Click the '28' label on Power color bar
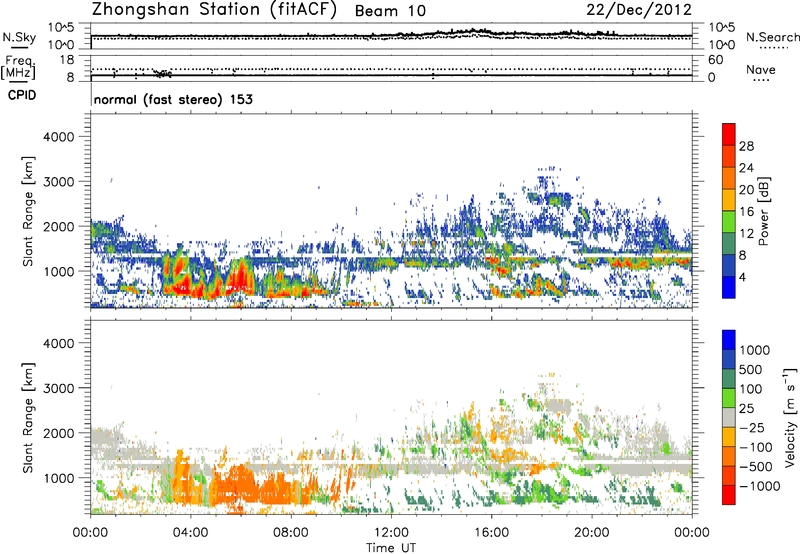 click(x=746, y=146)
